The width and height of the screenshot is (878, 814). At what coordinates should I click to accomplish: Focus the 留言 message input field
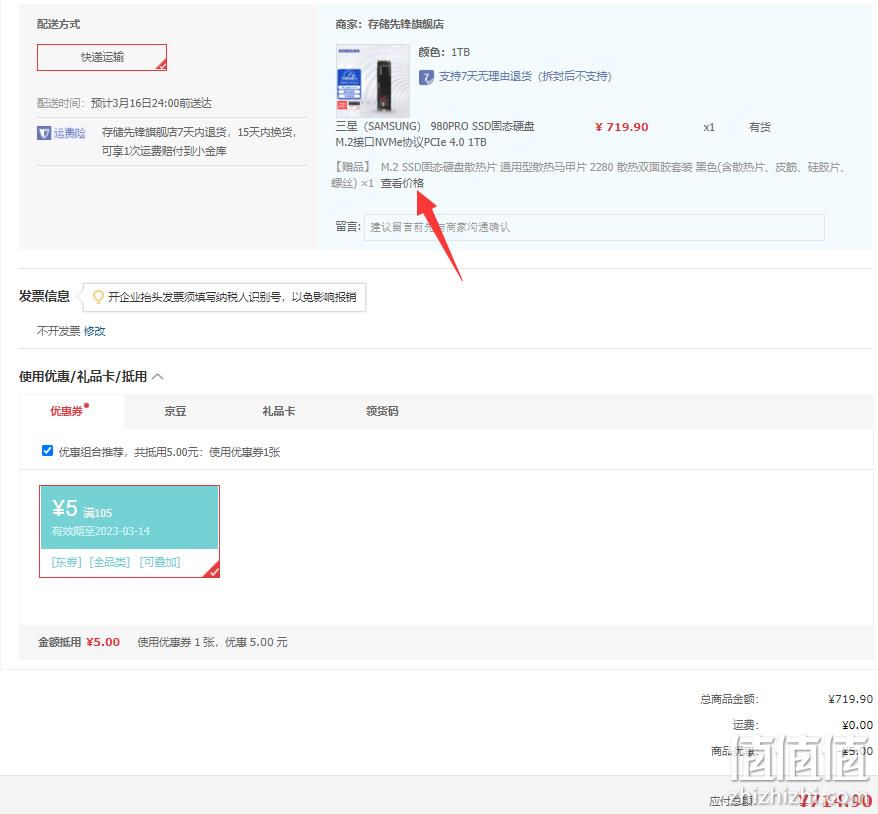click(x=594, y=227)
